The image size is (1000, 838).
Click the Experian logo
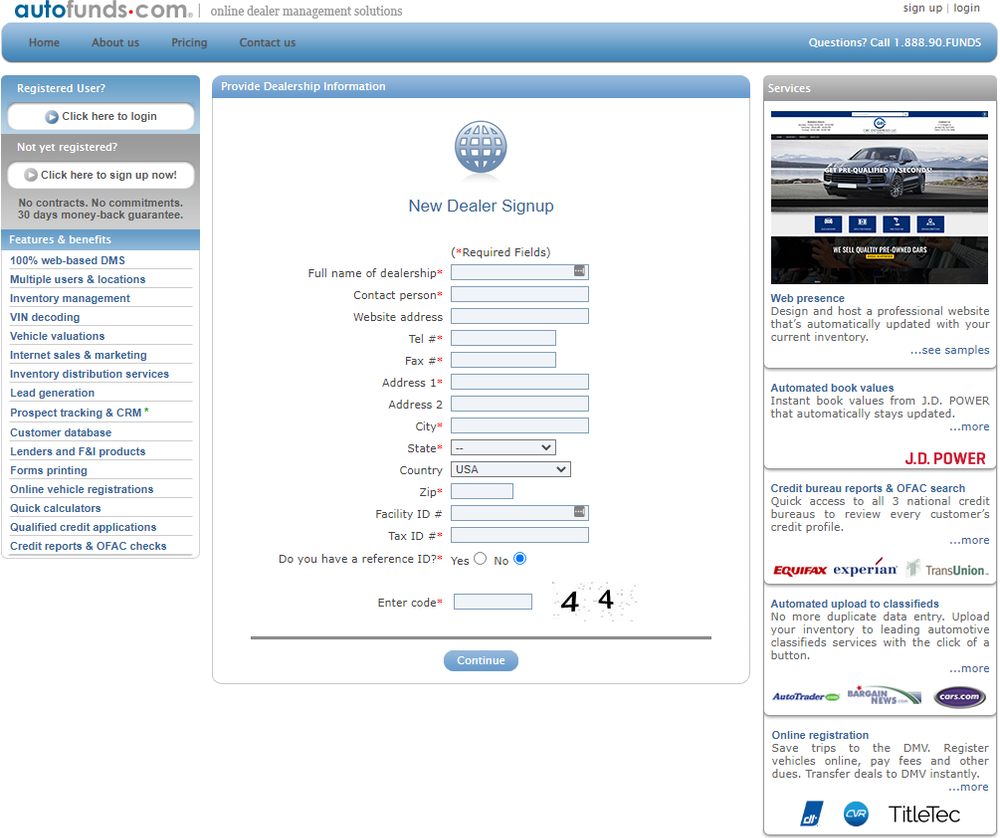coord(865,568)
